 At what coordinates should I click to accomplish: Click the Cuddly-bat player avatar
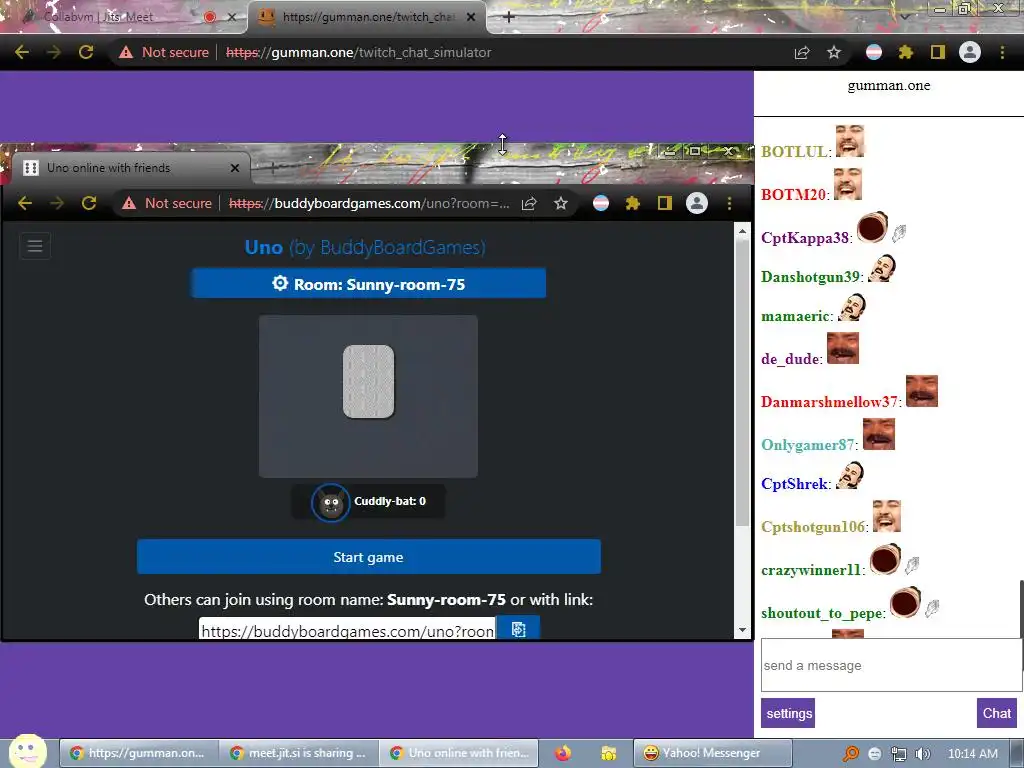330,502
